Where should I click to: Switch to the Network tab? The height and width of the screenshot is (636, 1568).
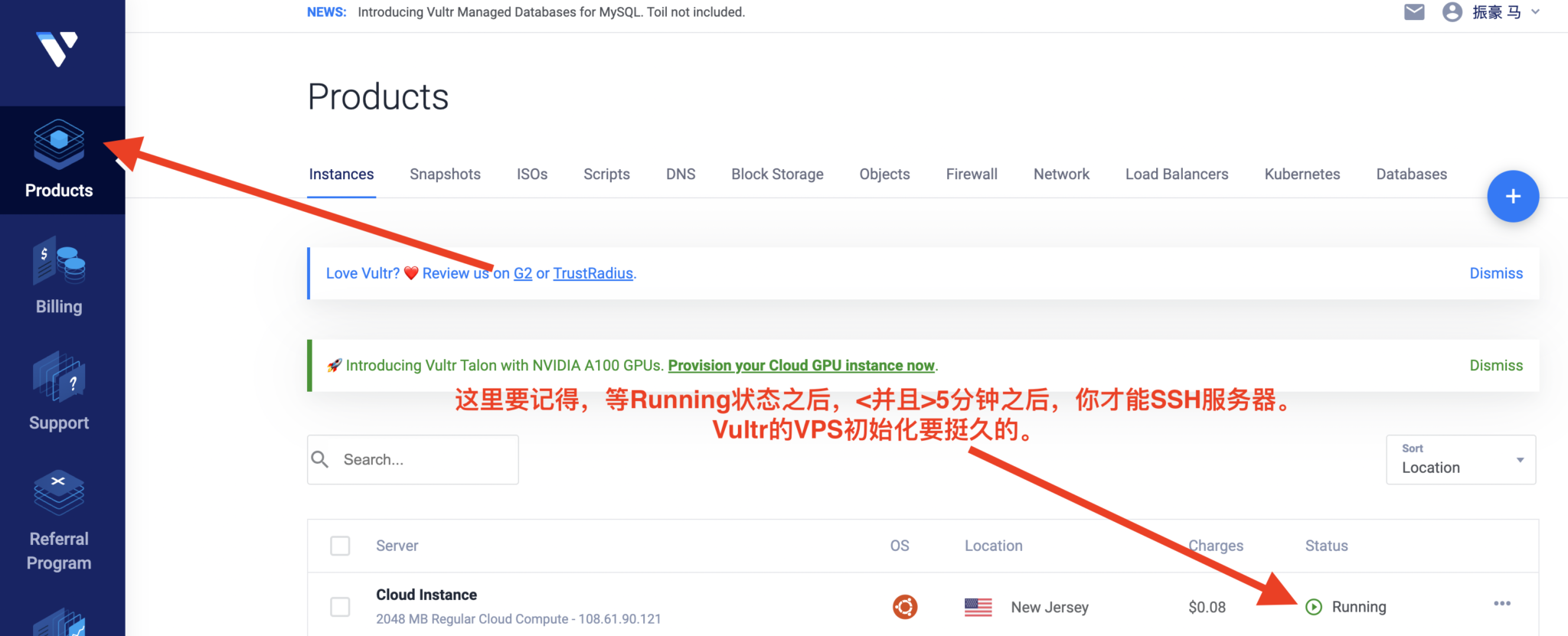coord(1061,174)
